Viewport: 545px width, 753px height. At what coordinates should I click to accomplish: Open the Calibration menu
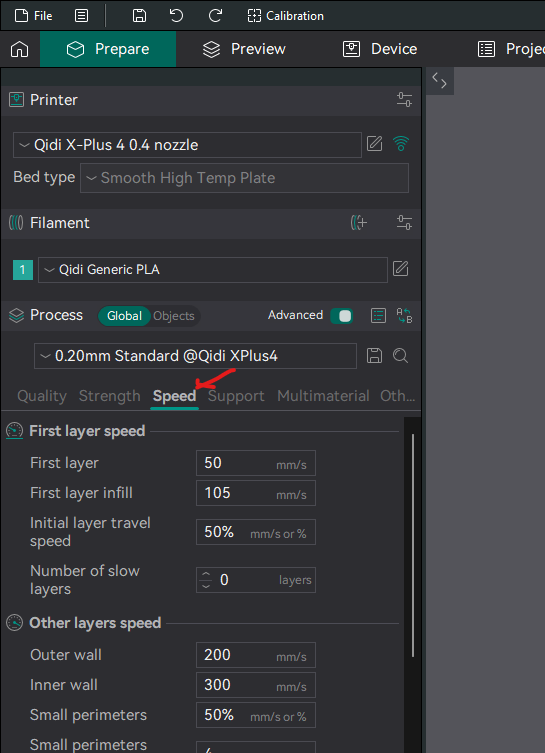(x=285, y=16)
